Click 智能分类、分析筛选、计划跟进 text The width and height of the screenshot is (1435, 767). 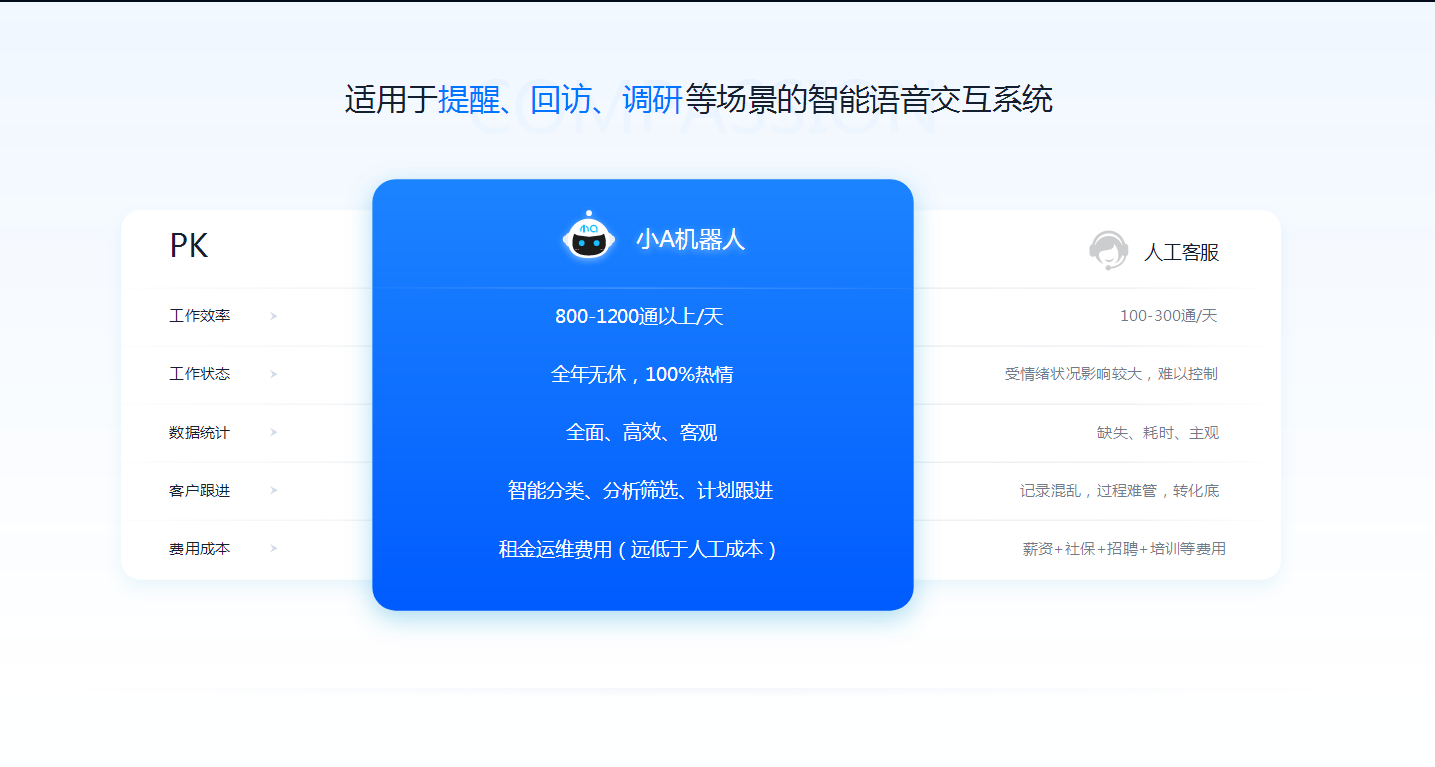click(x=640, y=491)
